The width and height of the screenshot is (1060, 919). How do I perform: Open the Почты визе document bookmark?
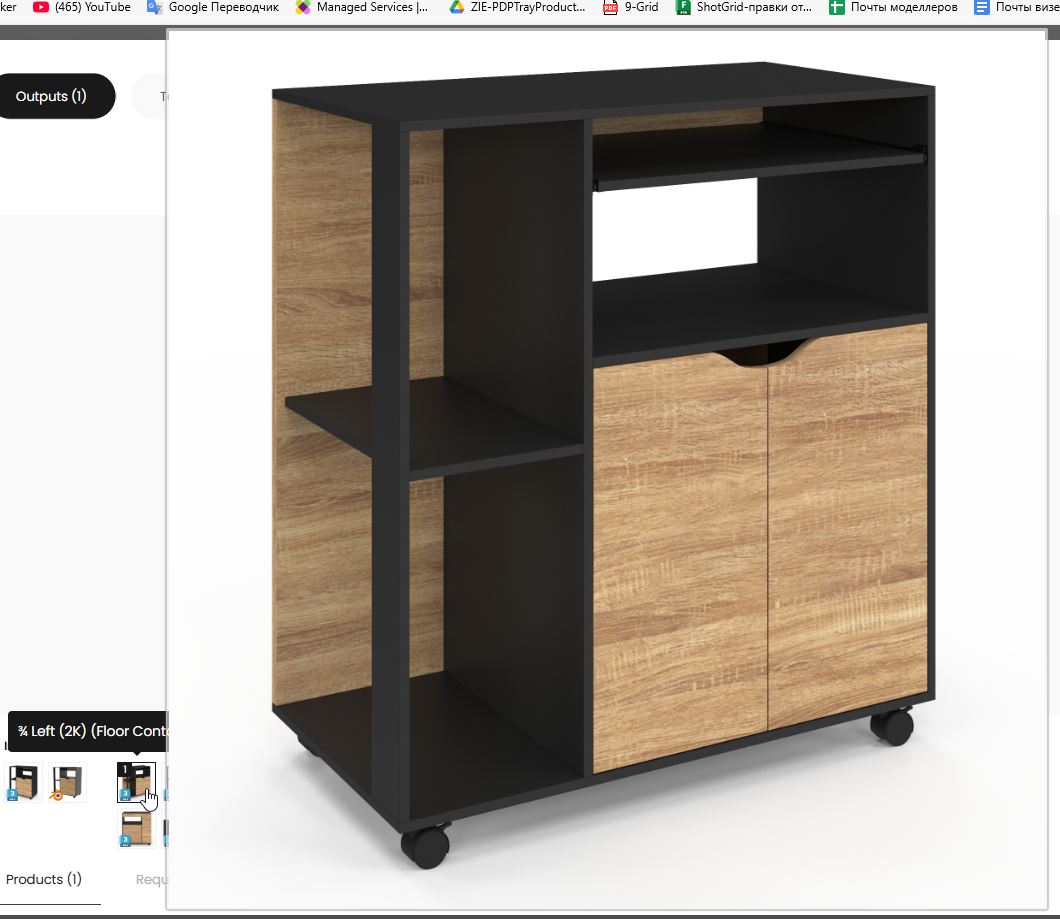(1016, 7)
